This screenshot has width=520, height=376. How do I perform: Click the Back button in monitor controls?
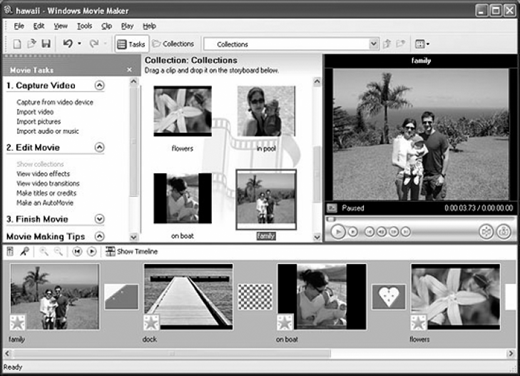[369, 231]
